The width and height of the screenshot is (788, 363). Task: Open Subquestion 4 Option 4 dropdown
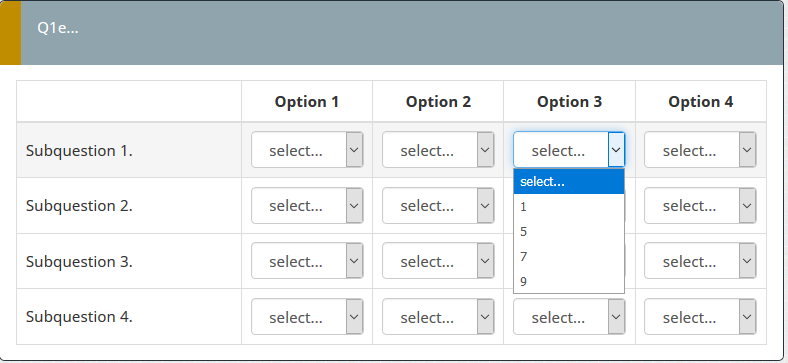point(700,317)
